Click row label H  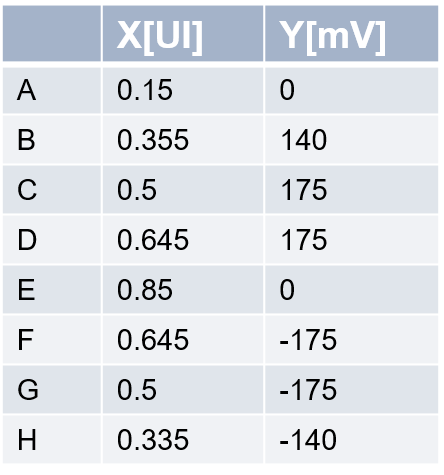click(x=27, y=440)
